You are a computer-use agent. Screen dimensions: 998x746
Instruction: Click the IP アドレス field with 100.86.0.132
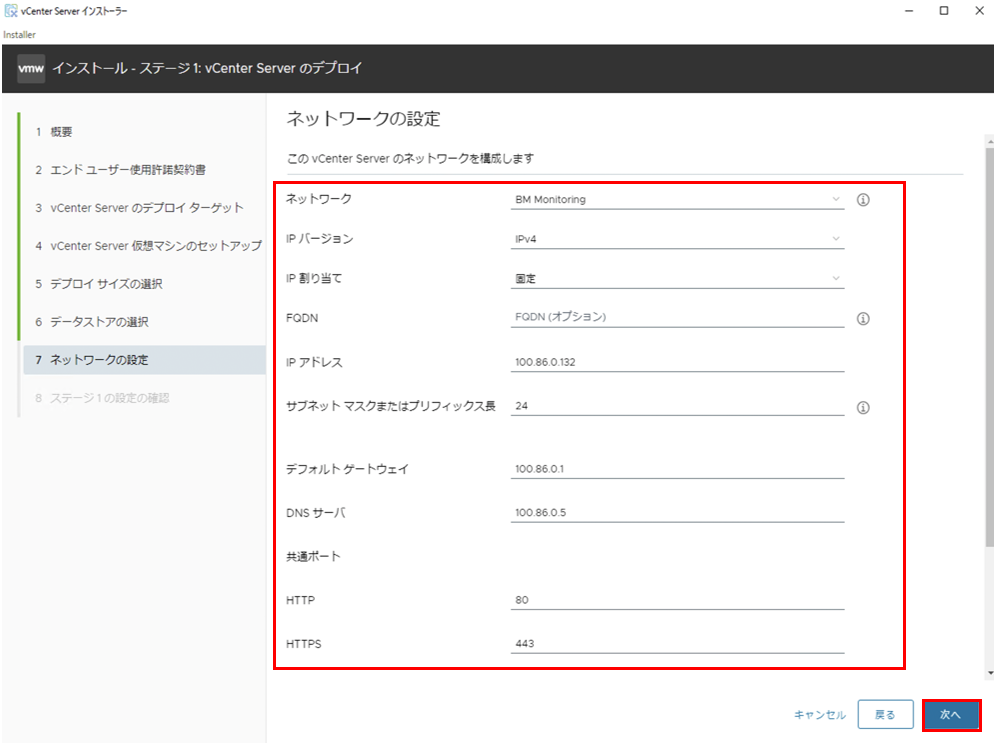(677, 362)
